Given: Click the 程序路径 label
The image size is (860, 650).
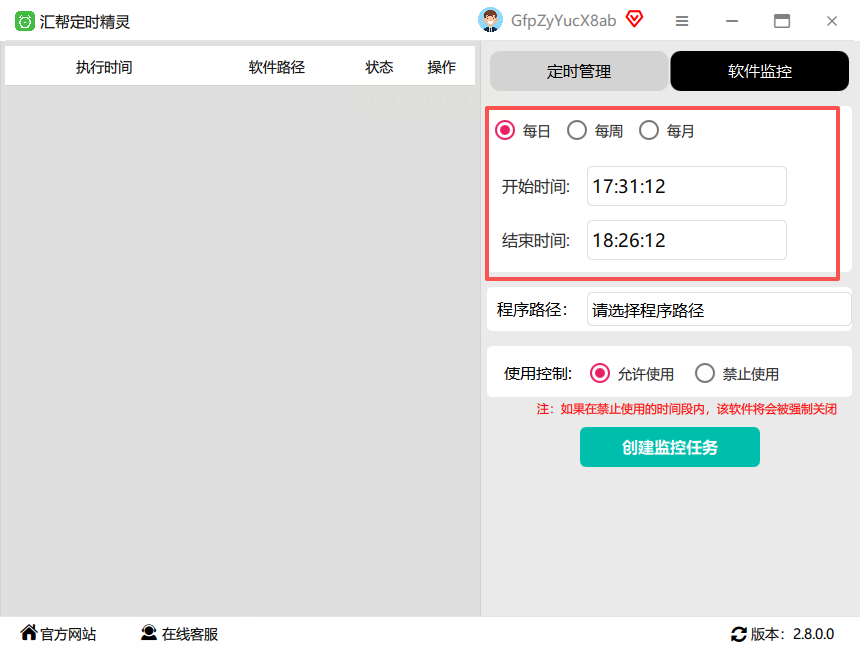Looking at the screenshot, I should click(x=532, y=309).
